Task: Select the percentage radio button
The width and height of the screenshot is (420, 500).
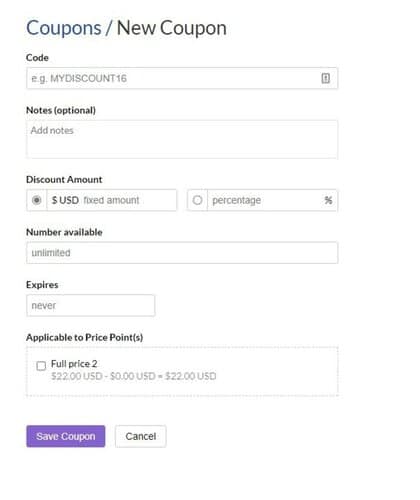Action: tap(197, 200)
